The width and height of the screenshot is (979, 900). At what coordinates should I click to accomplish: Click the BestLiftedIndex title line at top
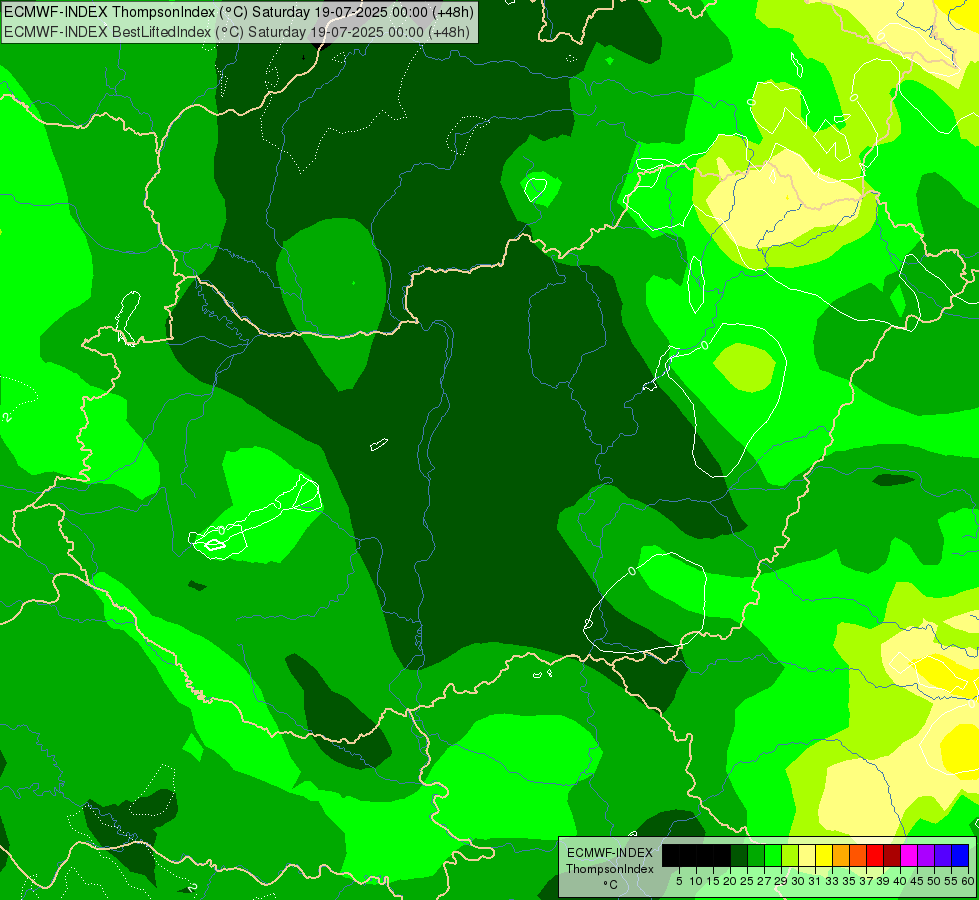[237, 32]
